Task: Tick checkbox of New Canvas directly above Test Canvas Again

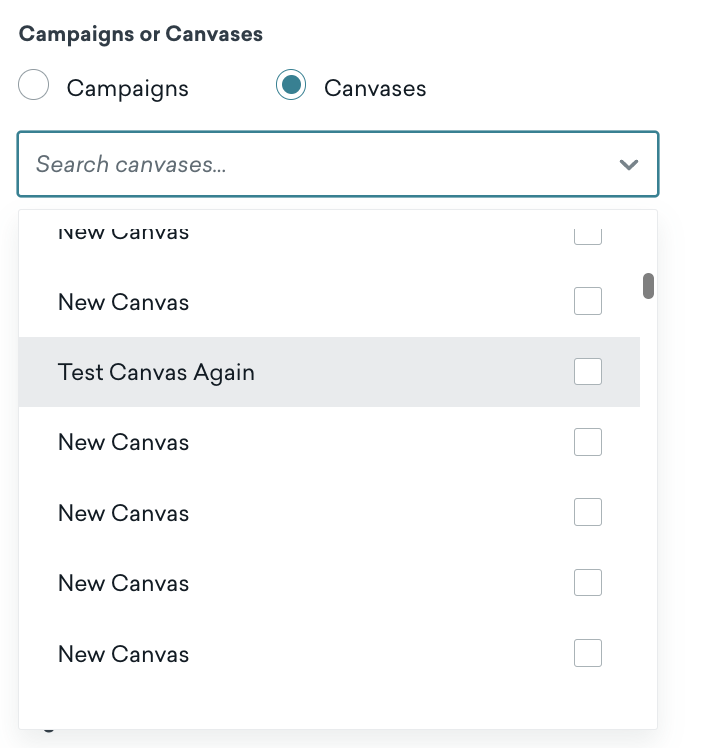Action: (x=587, y=301)
